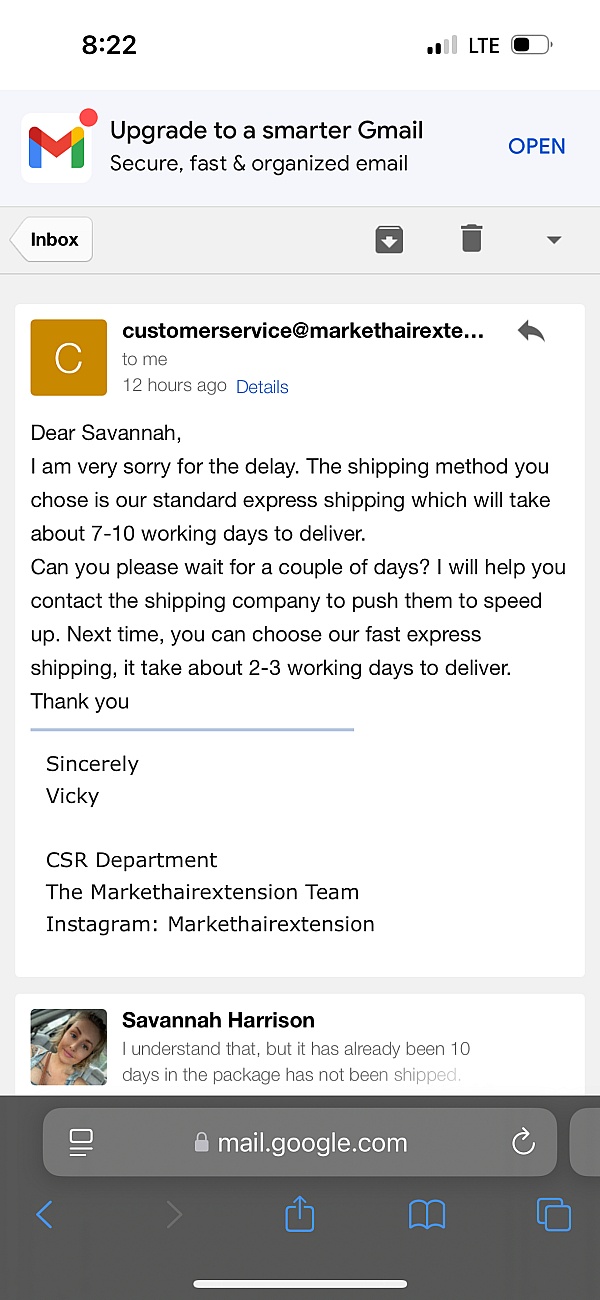Open Savannah Harrison's profile photo

(69, 1046)
